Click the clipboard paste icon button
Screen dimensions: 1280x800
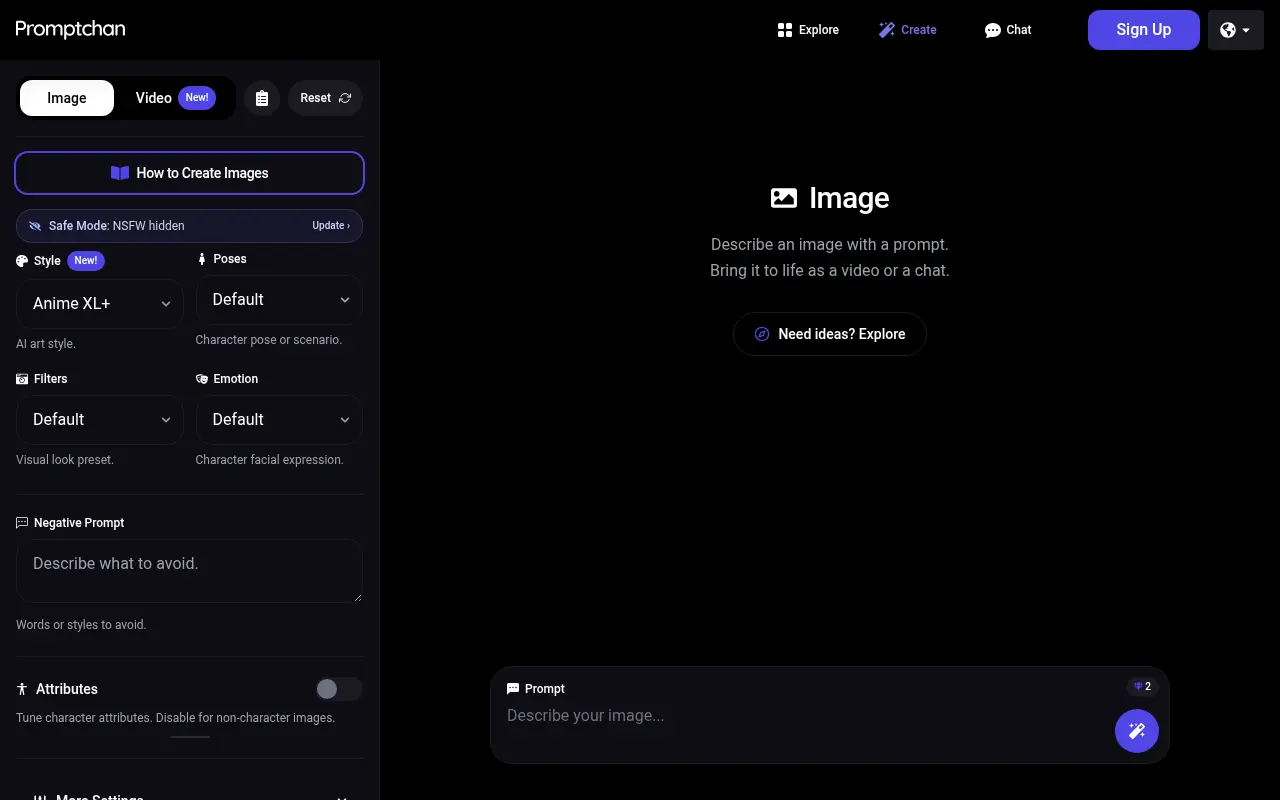(x=262, y=98)
